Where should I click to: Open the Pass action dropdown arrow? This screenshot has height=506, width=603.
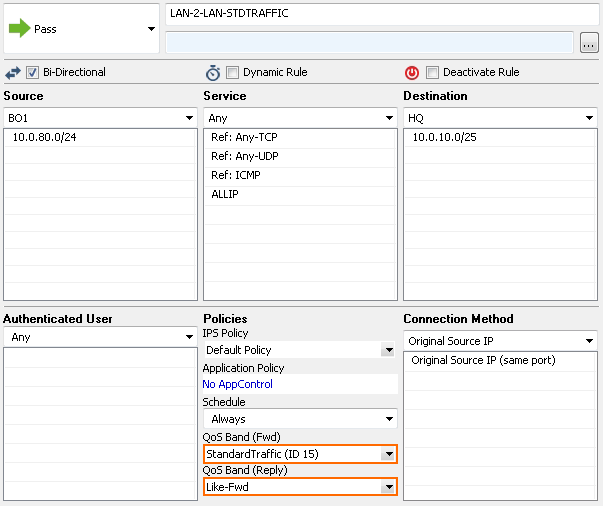pyautogui.click(x=152, y=29)
